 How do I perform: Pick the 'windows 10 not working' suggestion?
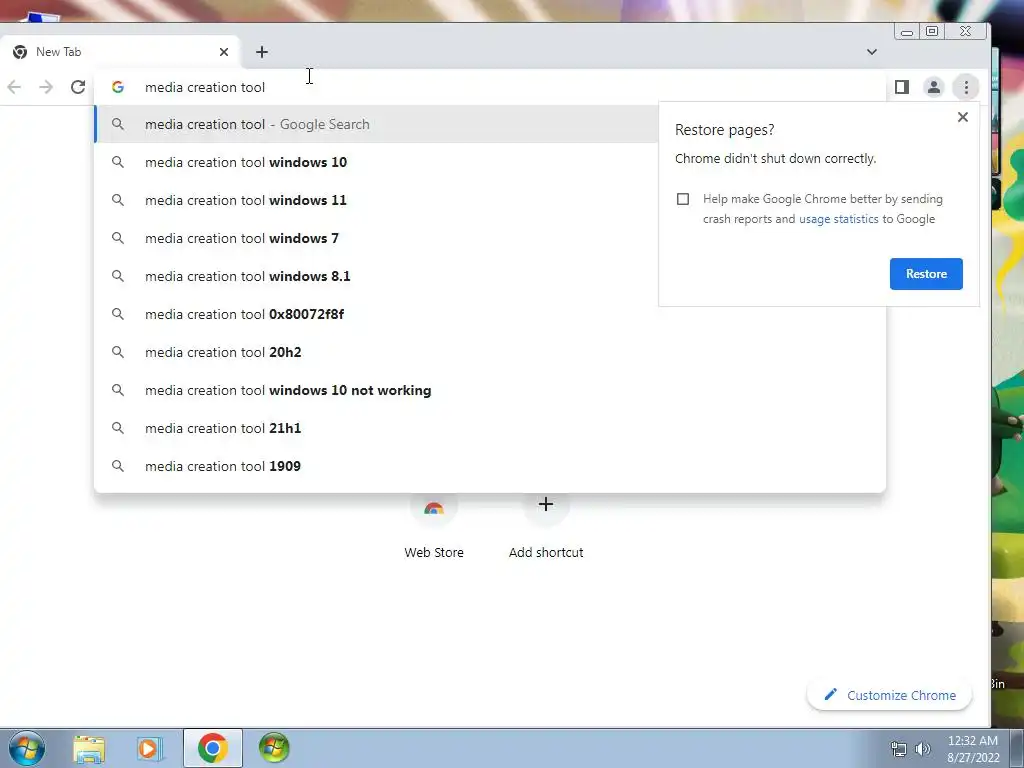pos(490,390)
